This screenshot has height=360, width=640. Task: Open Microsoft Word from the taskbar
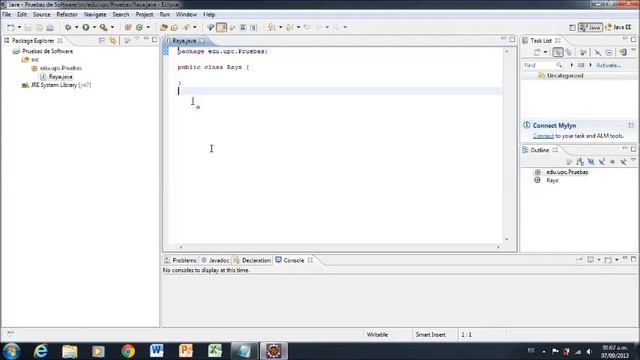click(x=156, y=351)
